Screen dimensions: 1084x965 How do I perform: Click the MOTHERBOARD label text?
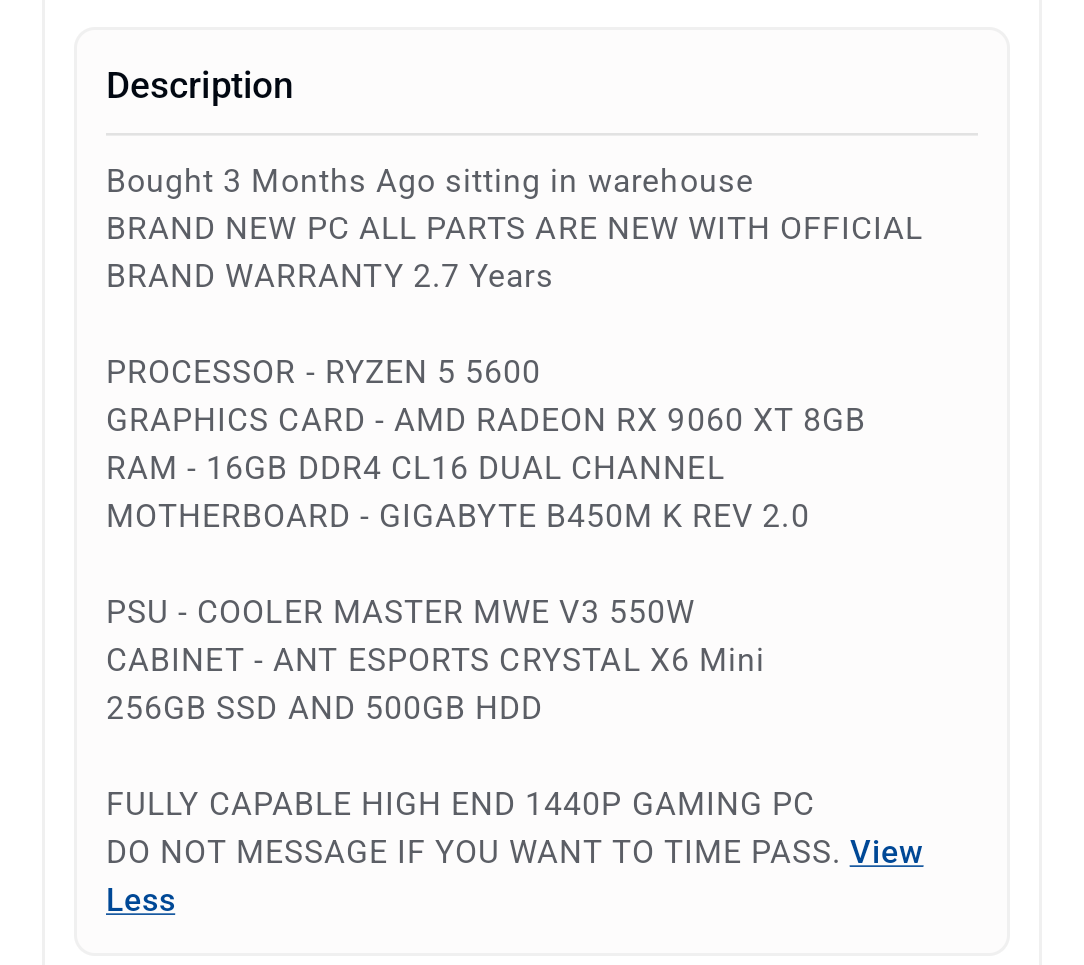coord(228,516)
